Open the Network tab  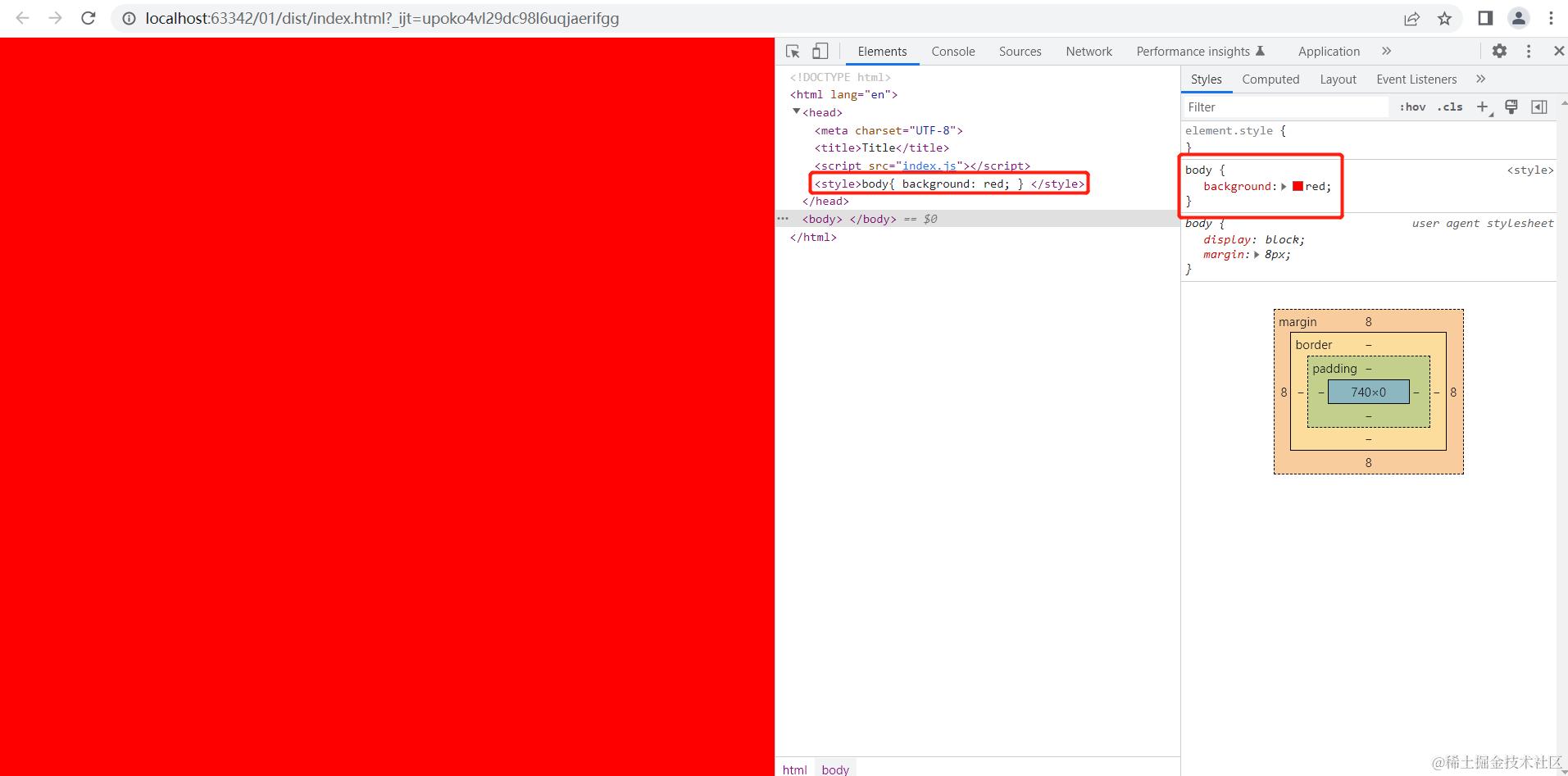(x=1089, y=51)
